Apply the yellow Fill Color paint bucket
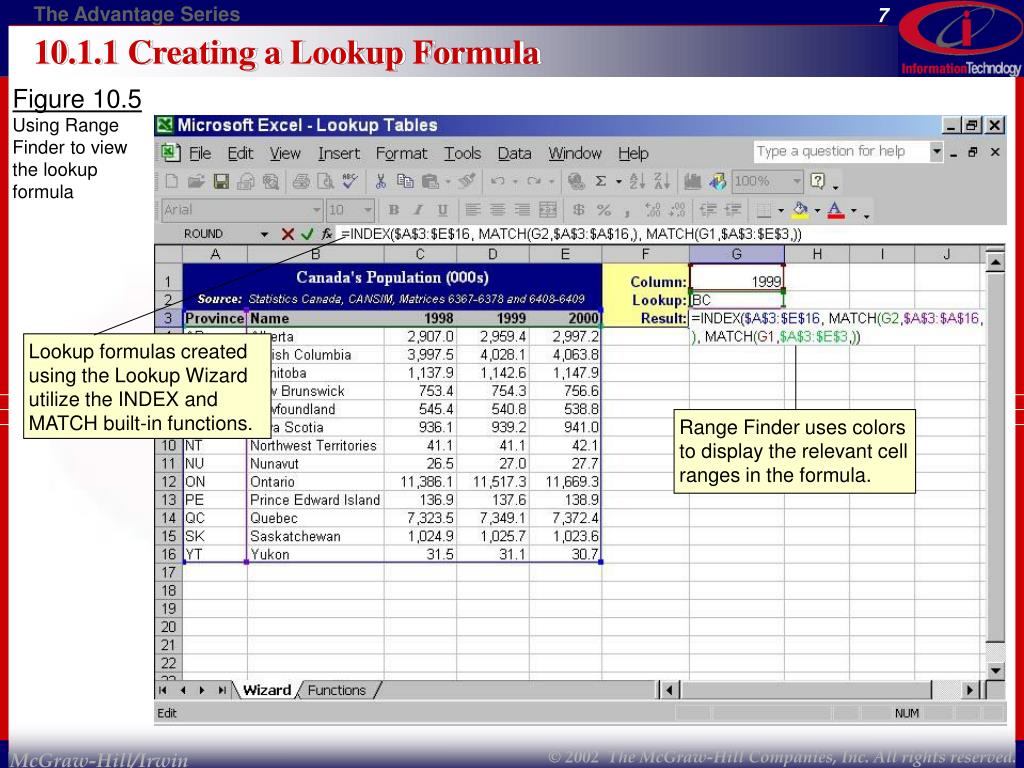The image size is (1024, 768). (800, 210)
